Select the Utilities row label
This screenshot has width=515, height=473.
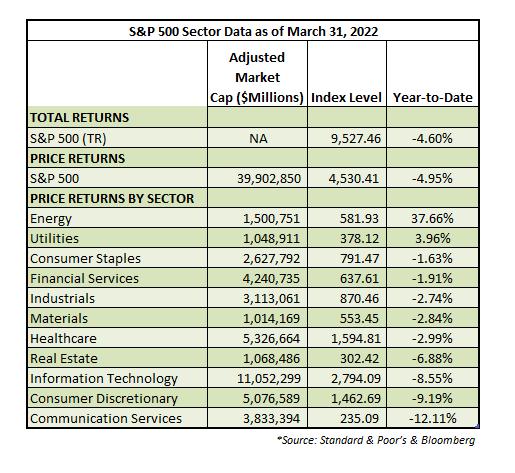coord(54,238)
